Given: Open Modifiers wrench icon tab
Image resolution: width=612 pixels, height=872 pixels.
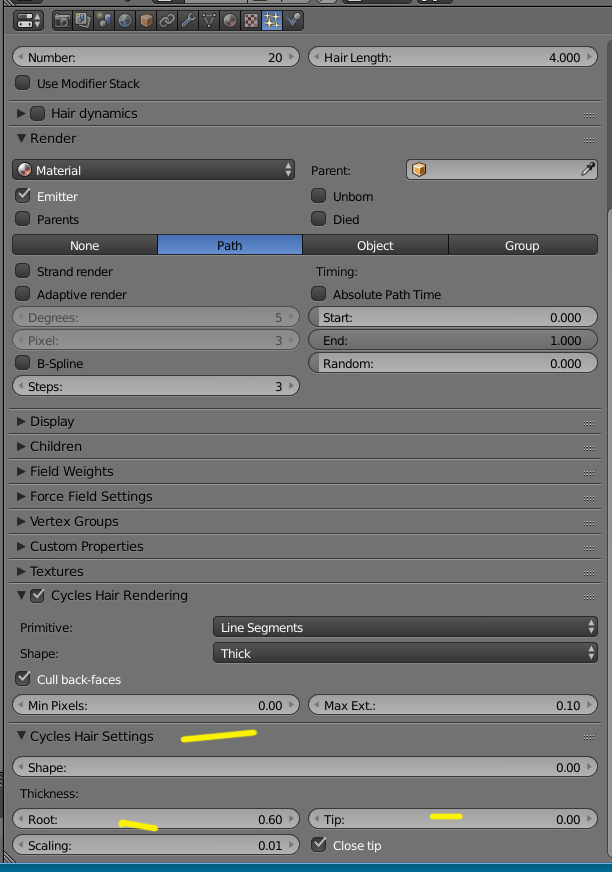Looking at the screenshot, I should tap(188, 20).
